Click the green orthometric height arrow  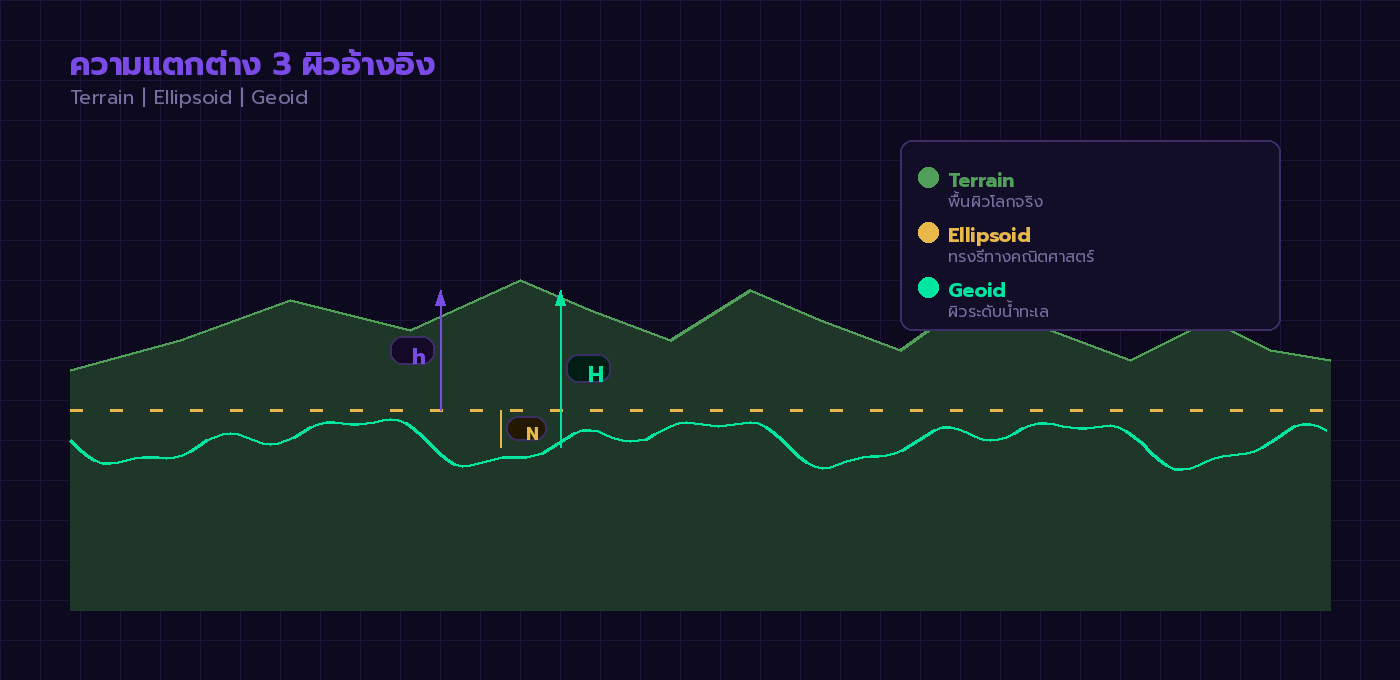tap(560, 370)
